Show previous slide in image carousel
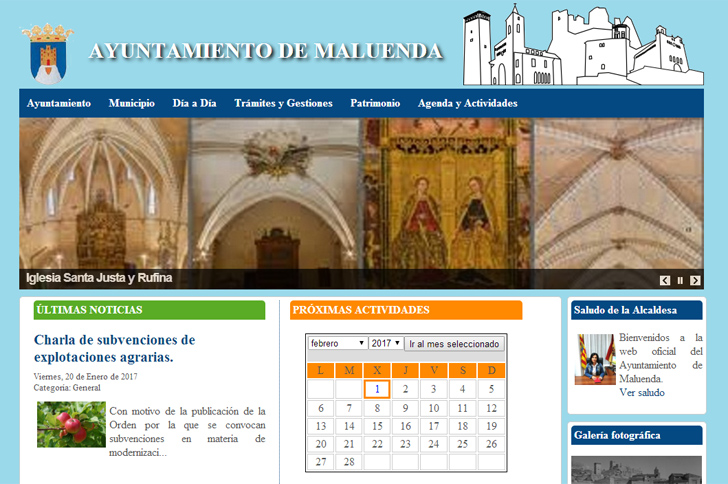 (x=665, y=281)
